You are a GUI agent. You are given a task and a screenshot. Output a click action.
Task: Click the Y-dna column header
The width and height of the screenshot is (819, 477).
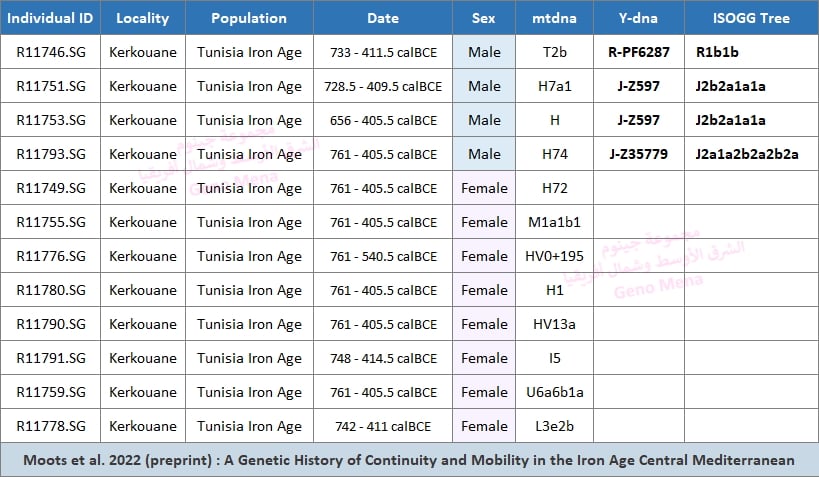[x=638, y=18]
